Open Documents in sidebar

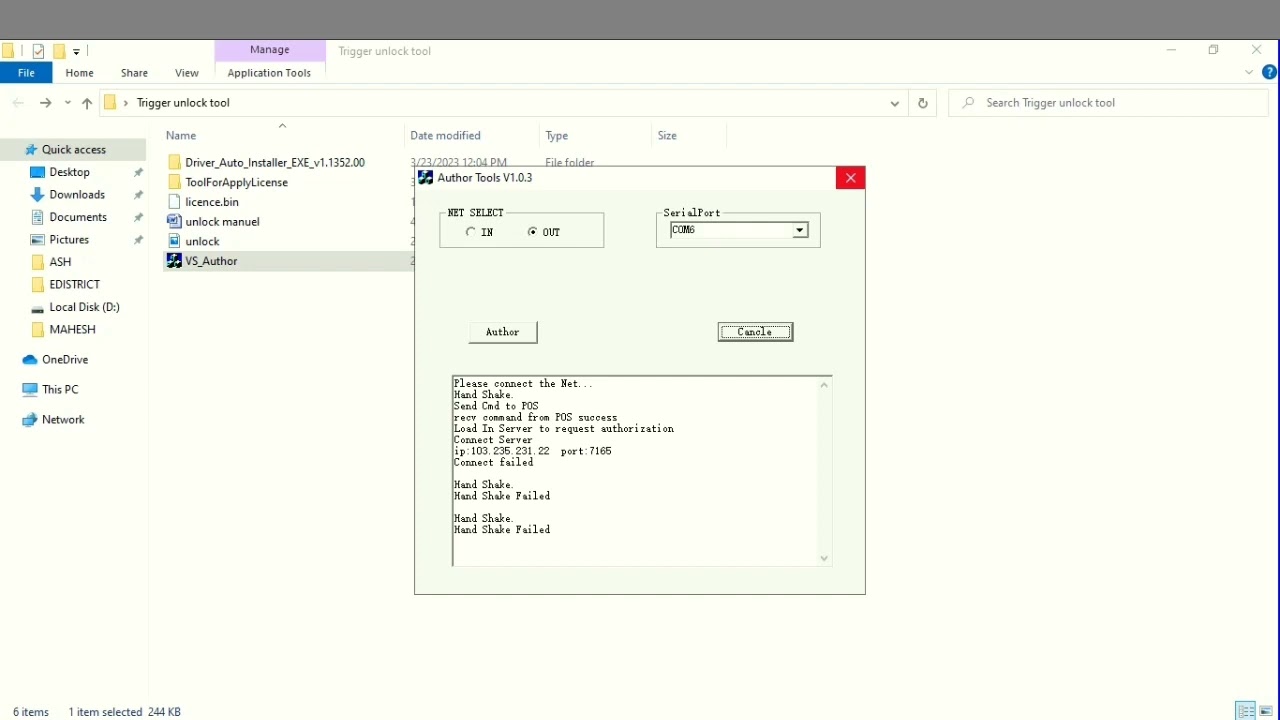click(78, 217)
